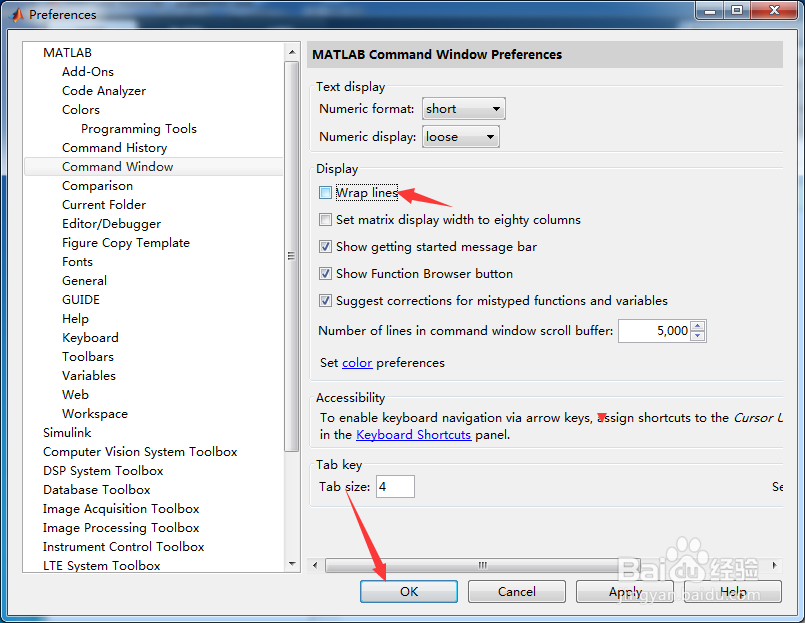The image size is (805, 623).
Task: Select Figure Copy Template item
Action: point(126,243)
